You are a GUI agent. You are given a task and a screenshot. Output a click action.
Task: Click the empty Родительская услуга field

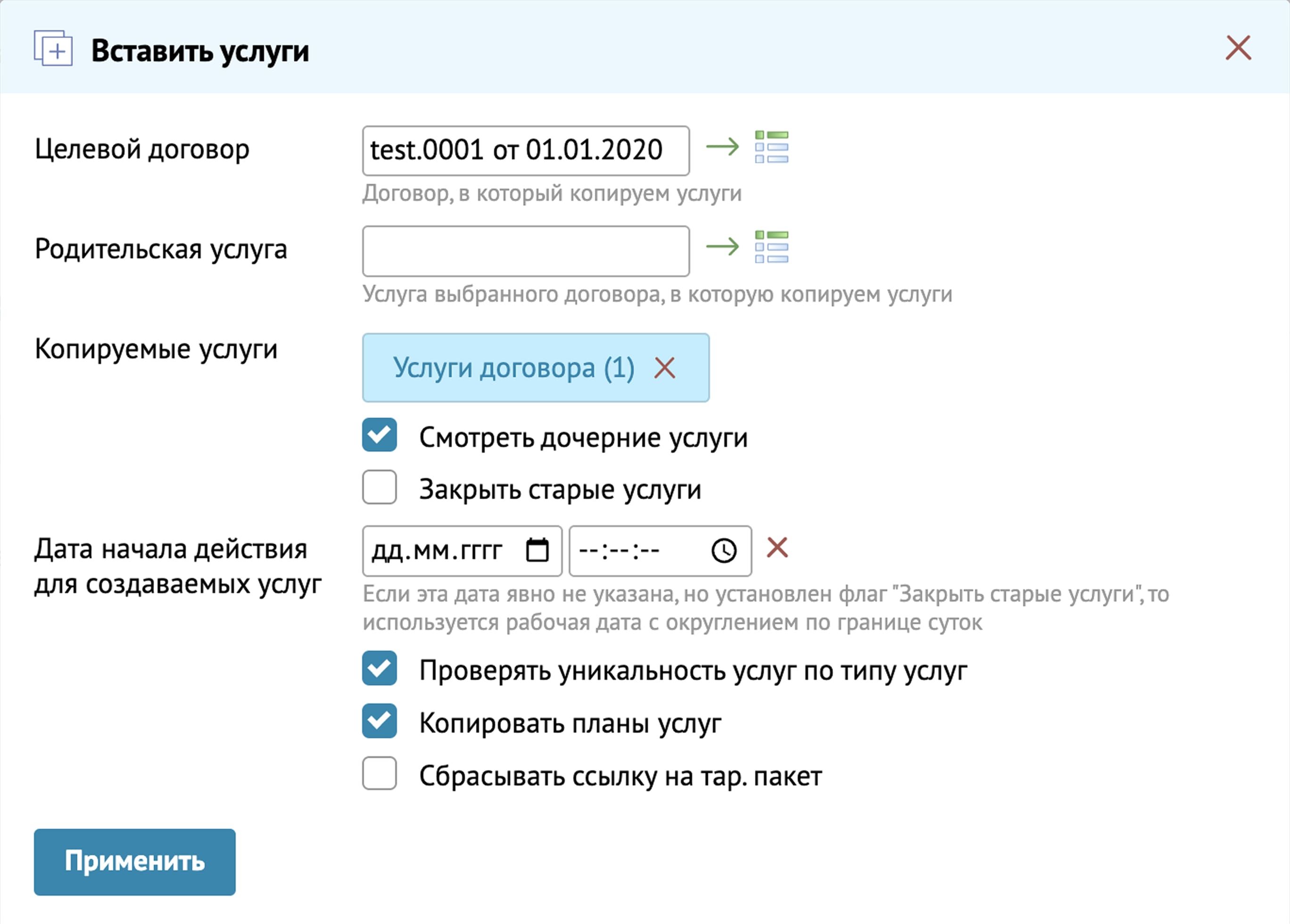(526, 251)
